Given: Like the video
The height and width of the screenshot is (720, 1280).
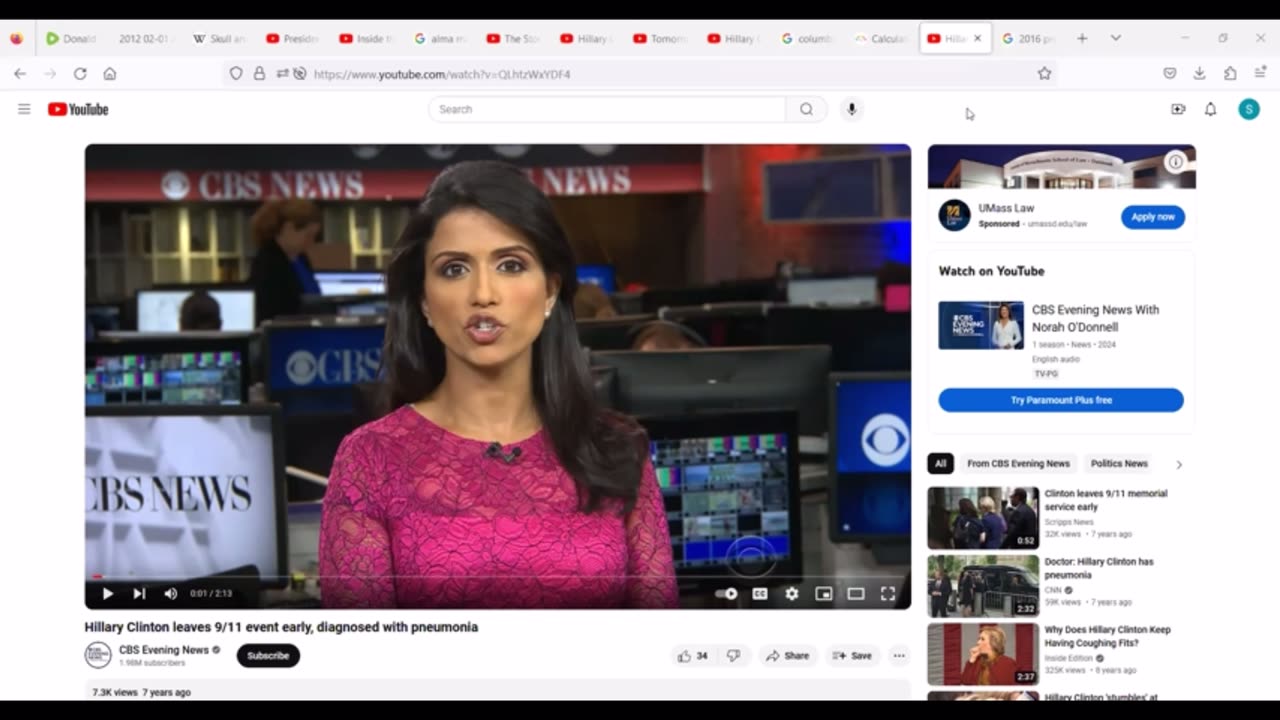Looking at the screenshot, I should pyautogui.click(x=692, y=656).
